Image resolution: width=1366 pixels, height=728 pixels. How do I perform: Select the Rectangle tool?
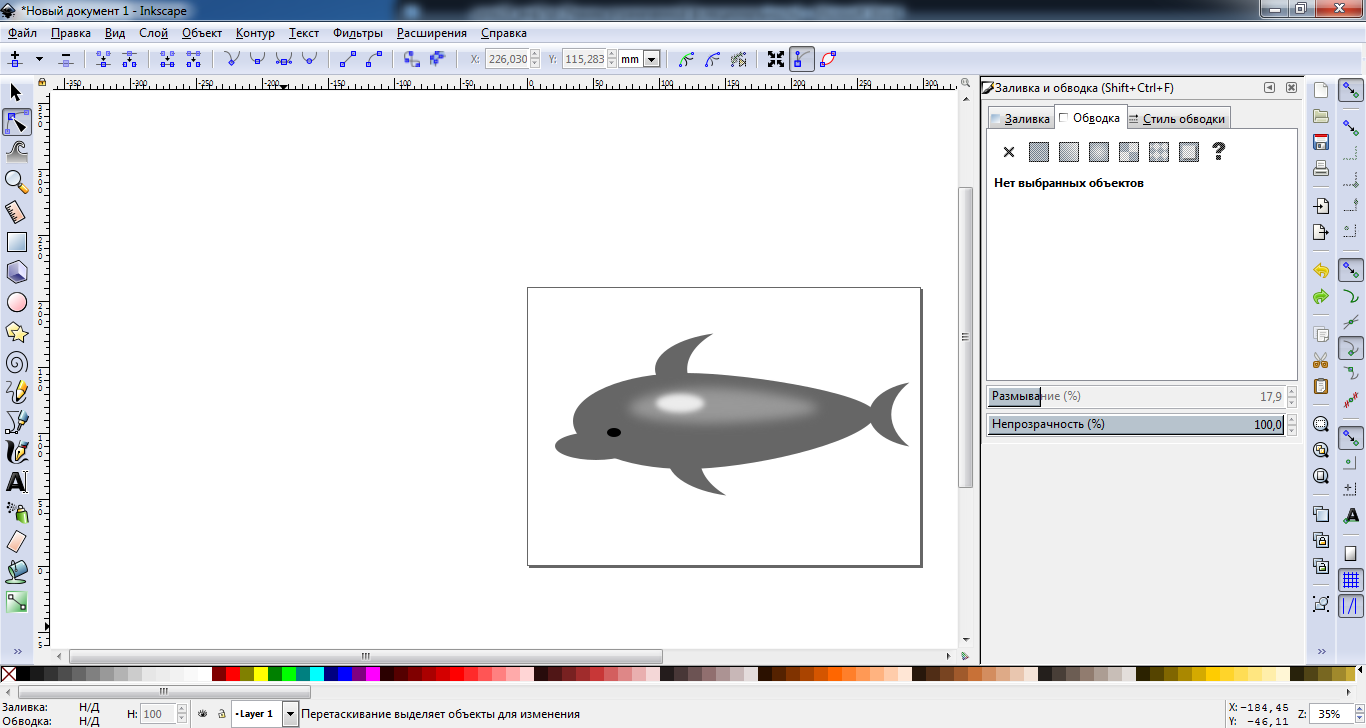pos(16,242)
